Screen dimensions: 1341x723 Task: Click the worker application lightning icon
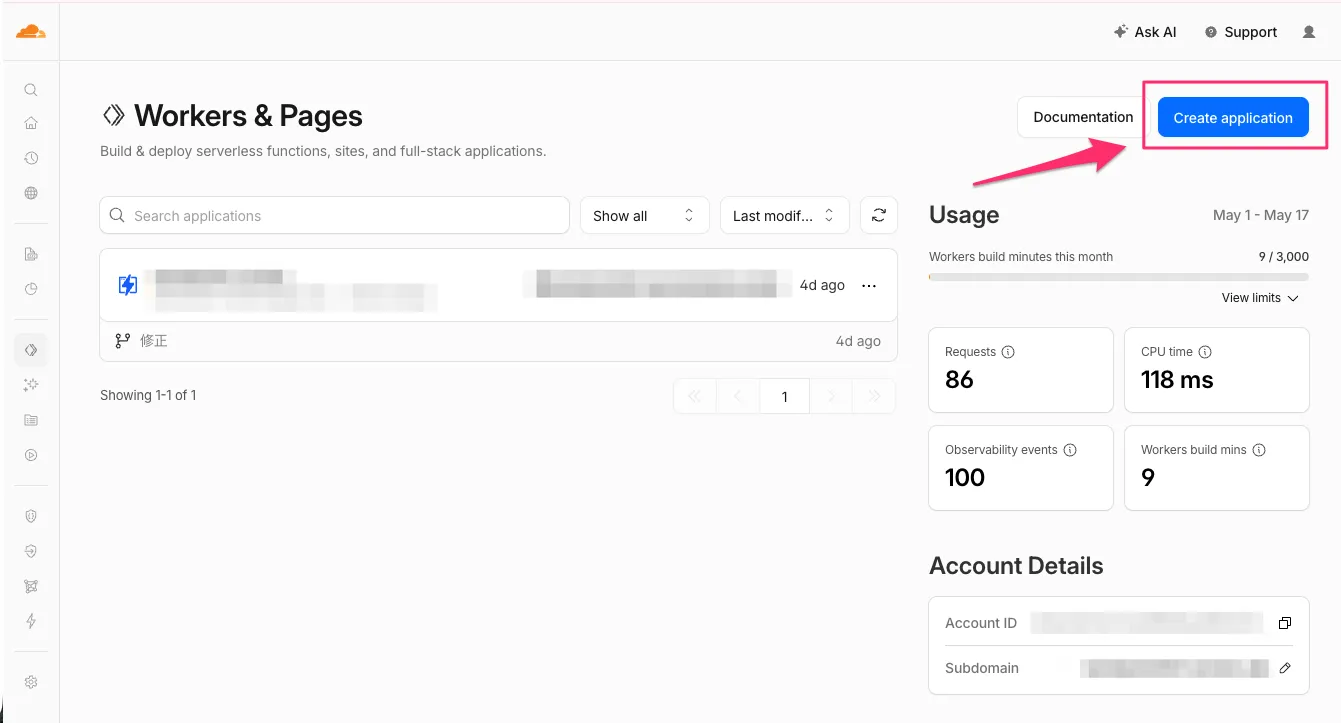point(128,285)
